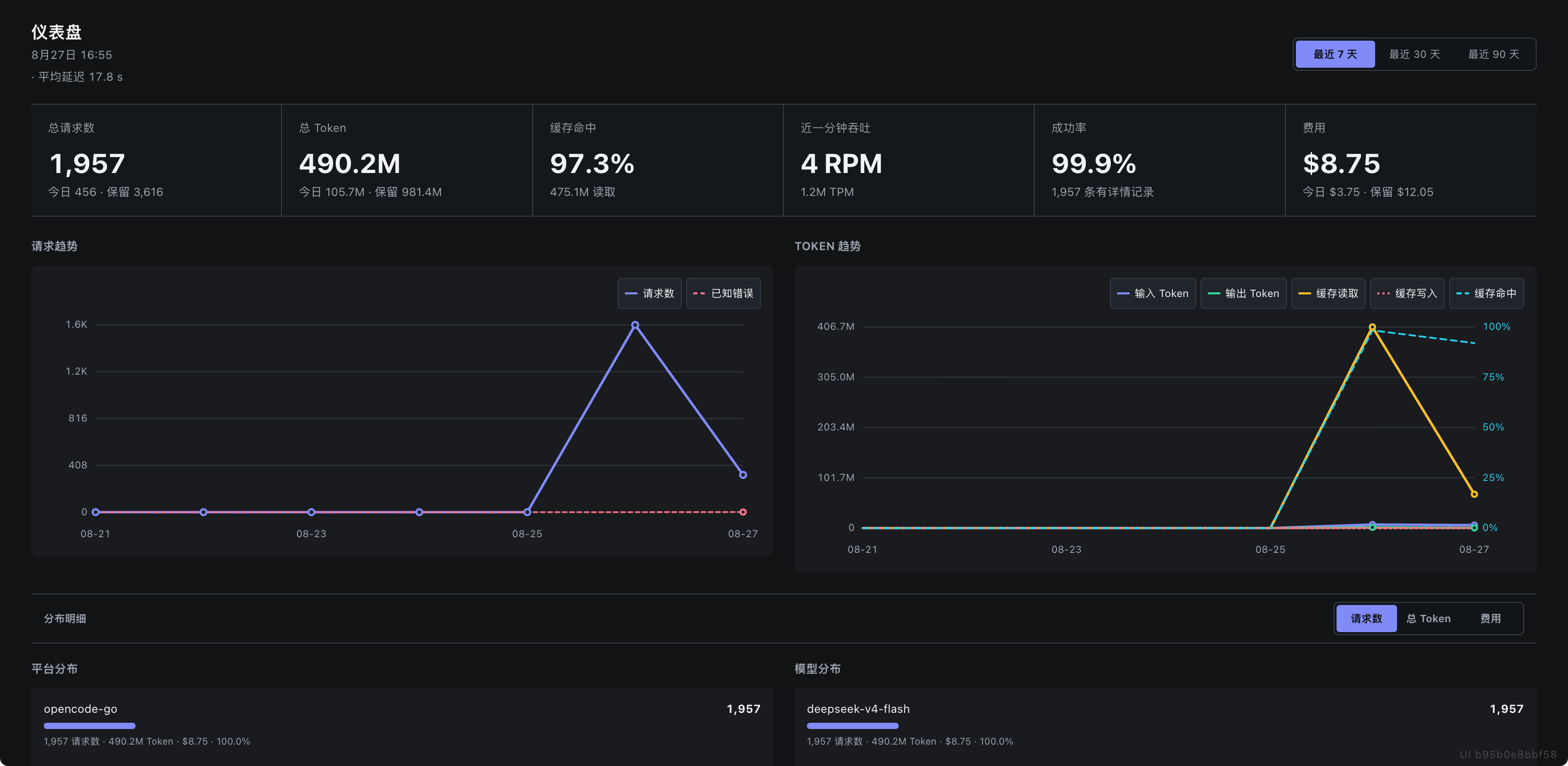Toggle the 缓存写入 legend entry
Image resolution: width=1568 pixels, height=766 pixels.
(x=1407, y=293)
